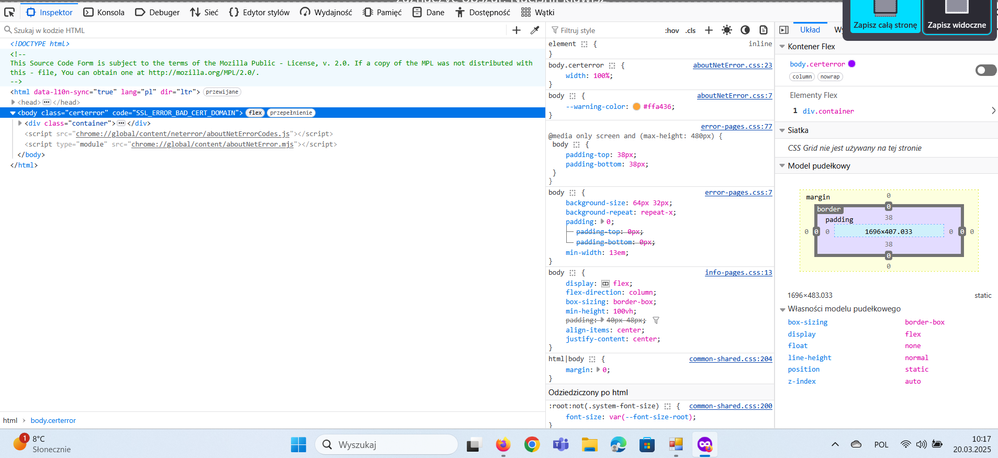Toggle the .cls classes panel
The width and height of the screenshot is (998, 458).
point(691,30)
